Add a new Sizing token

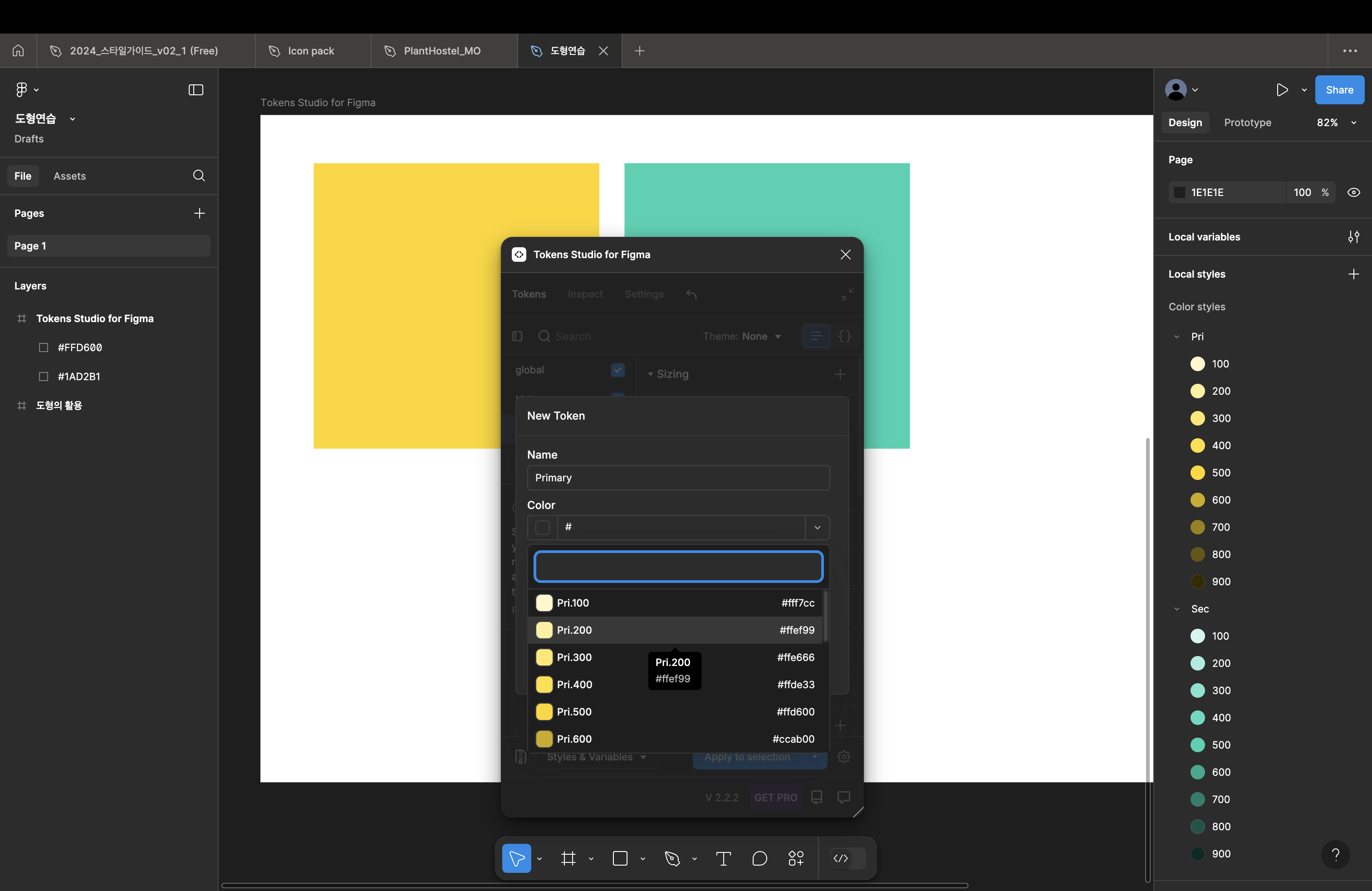(x=840, y=374)
